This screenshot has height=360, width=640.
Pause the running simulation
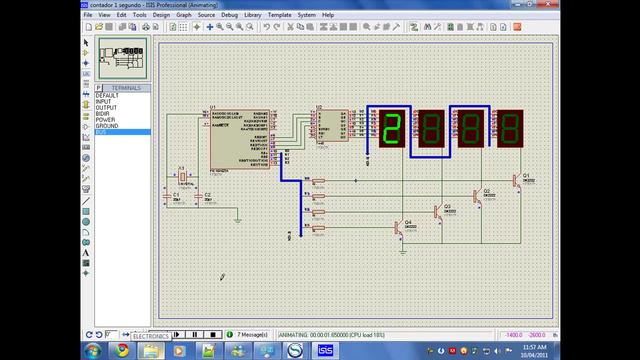[x=195, y=335]
